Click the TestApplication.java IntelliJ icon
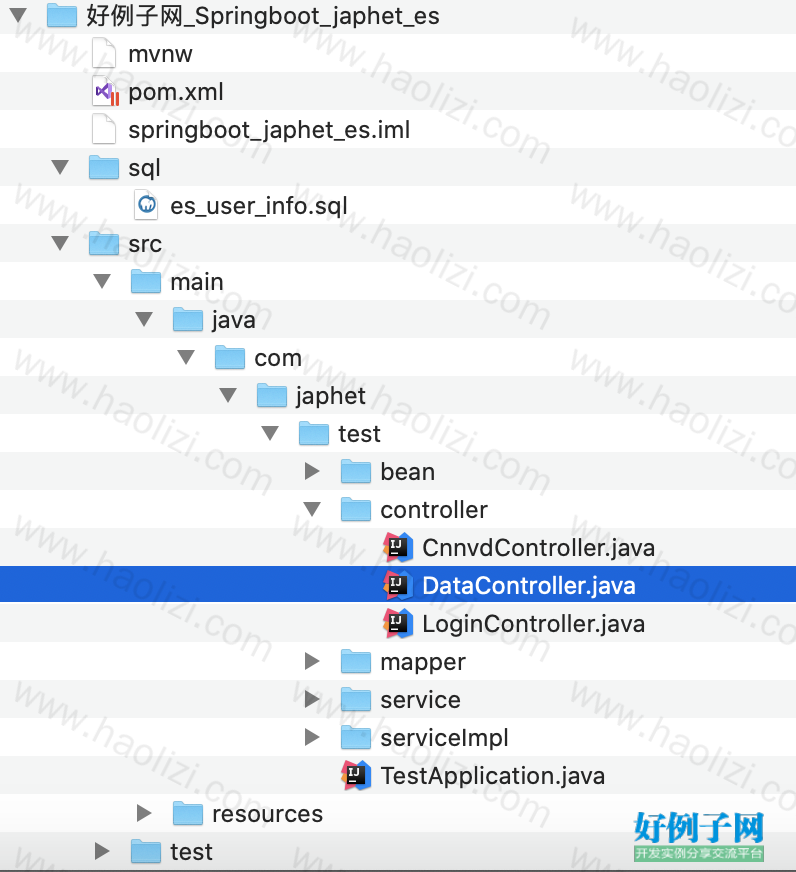 click(356, 775)
